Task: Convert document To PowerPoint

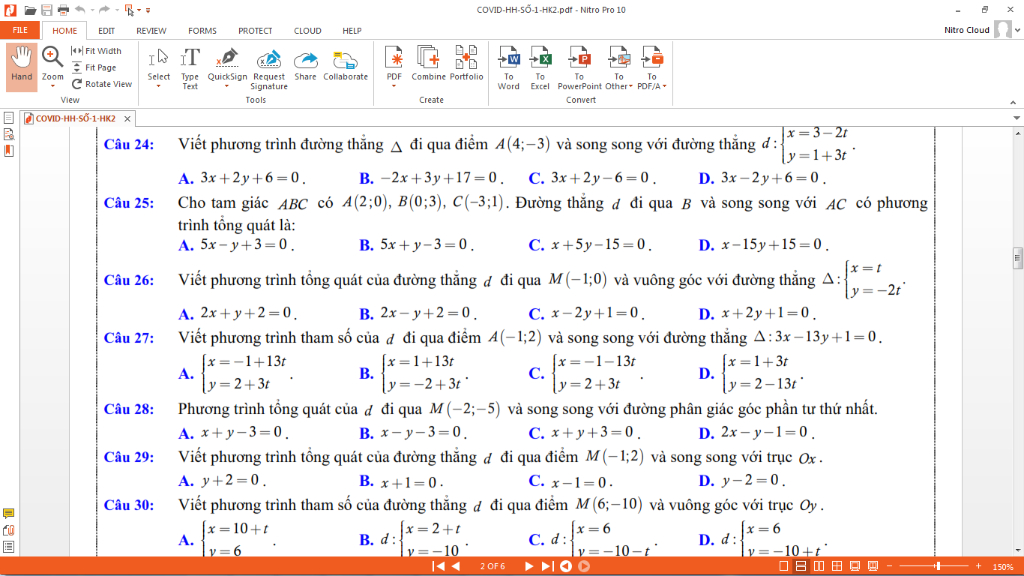Action: pos(579,68)
